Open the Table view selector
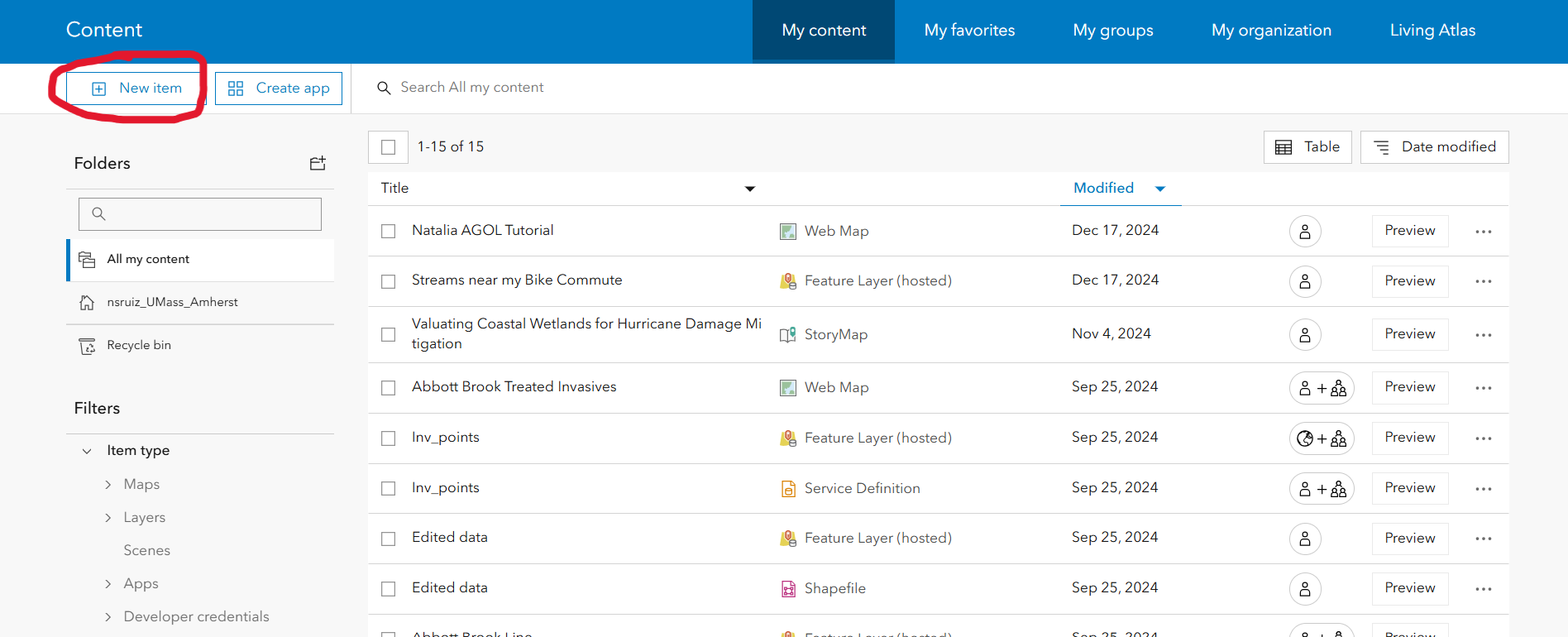The width and height of the screenshot is (1568, 637). pos(1307,147)
